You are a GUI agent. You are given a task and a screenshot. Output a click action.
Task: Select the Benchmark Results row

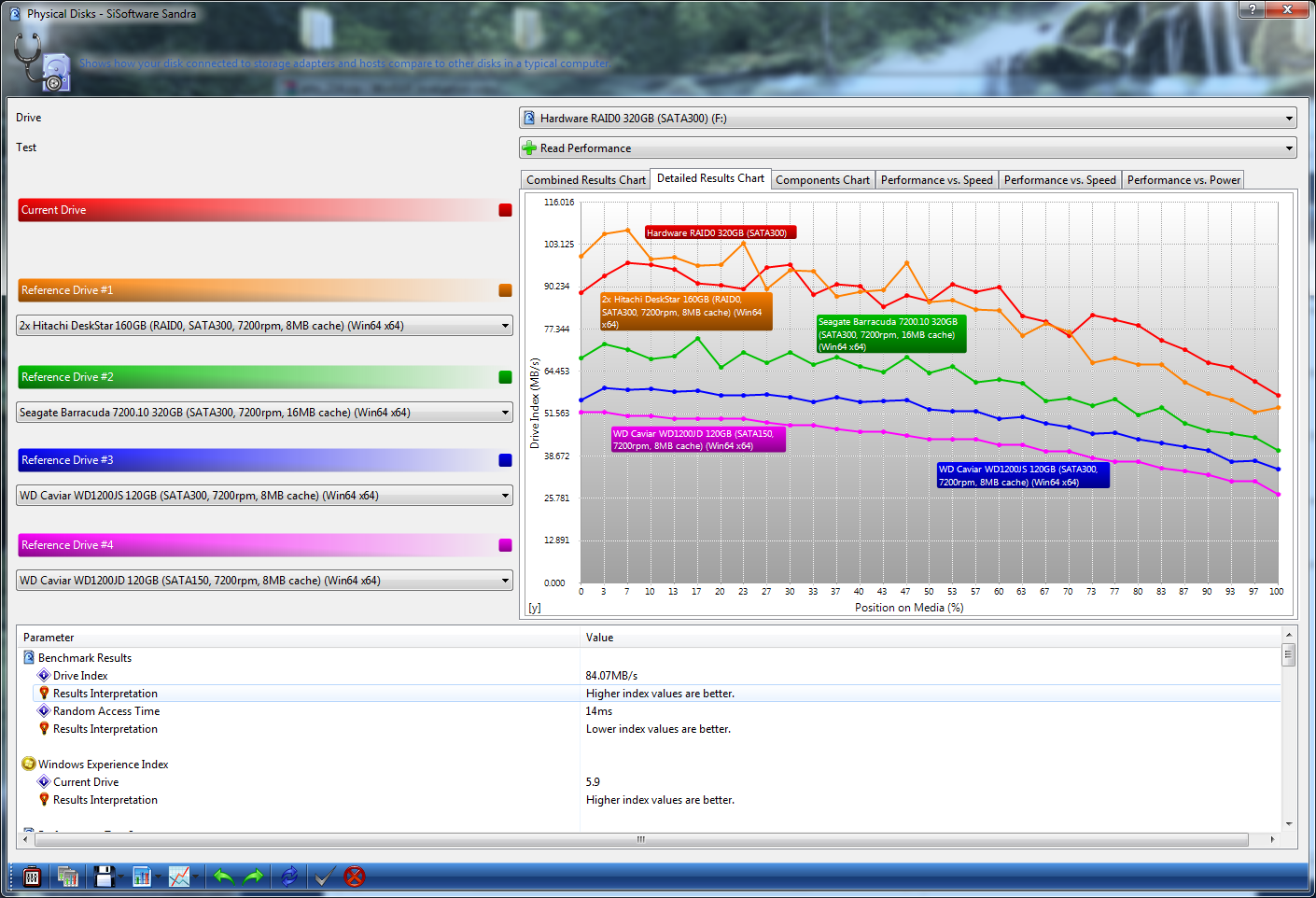[650, 657]
